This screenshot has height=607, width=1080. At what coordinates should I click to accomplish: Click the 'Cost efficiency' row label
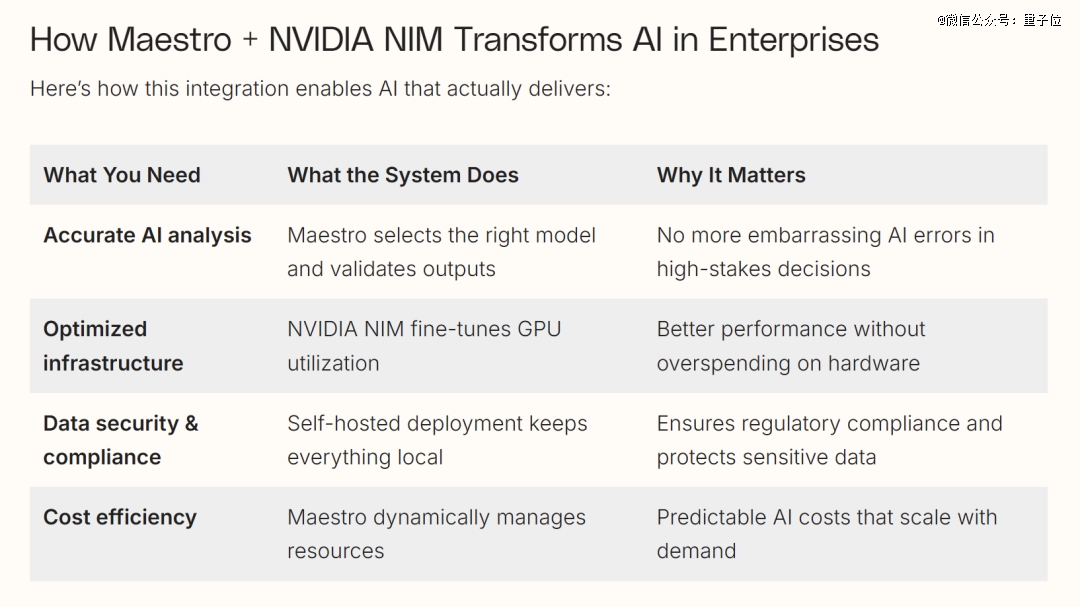pyautogui.click(x=120, y=517)
